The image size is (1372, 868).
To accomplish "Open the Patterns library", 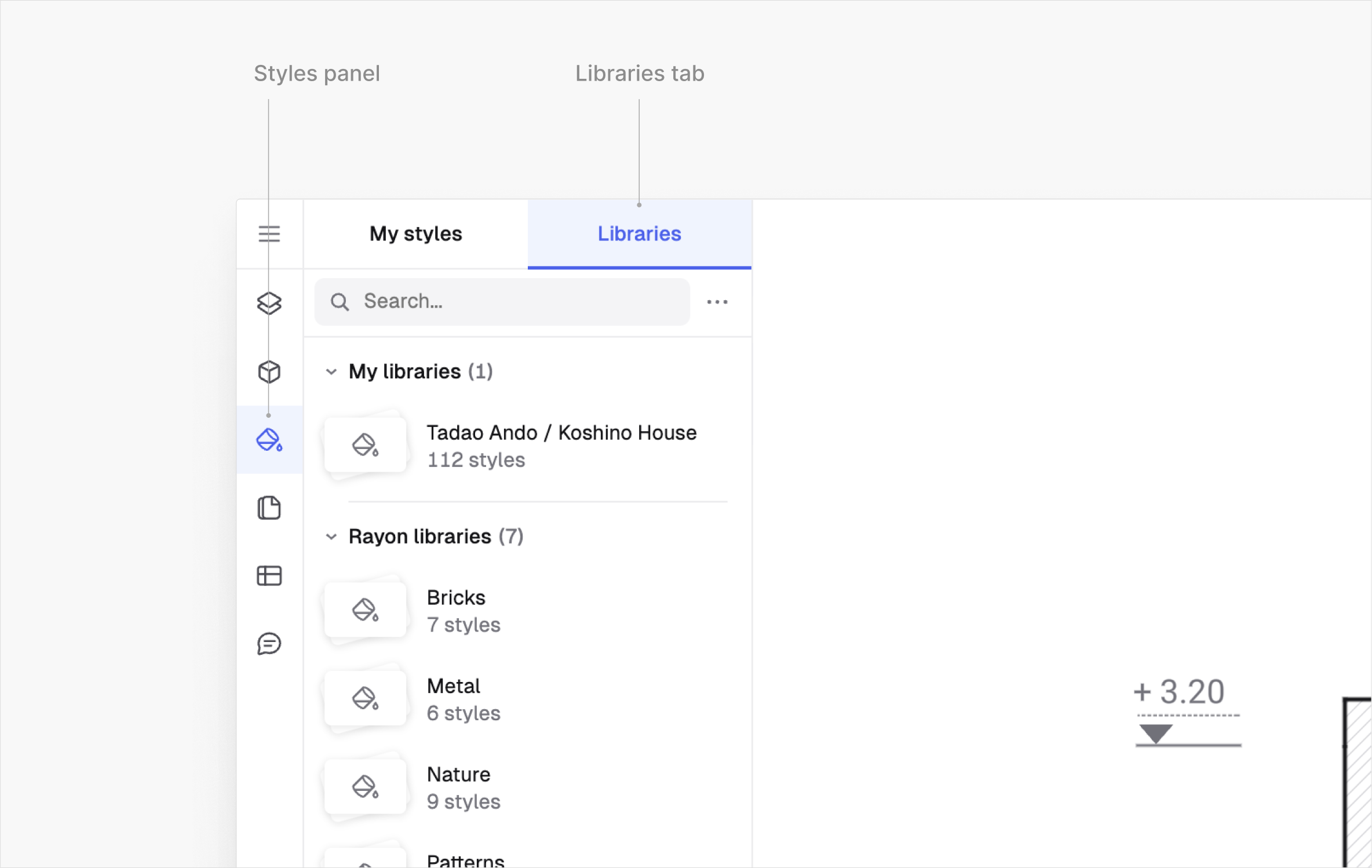I will [465, 860].
